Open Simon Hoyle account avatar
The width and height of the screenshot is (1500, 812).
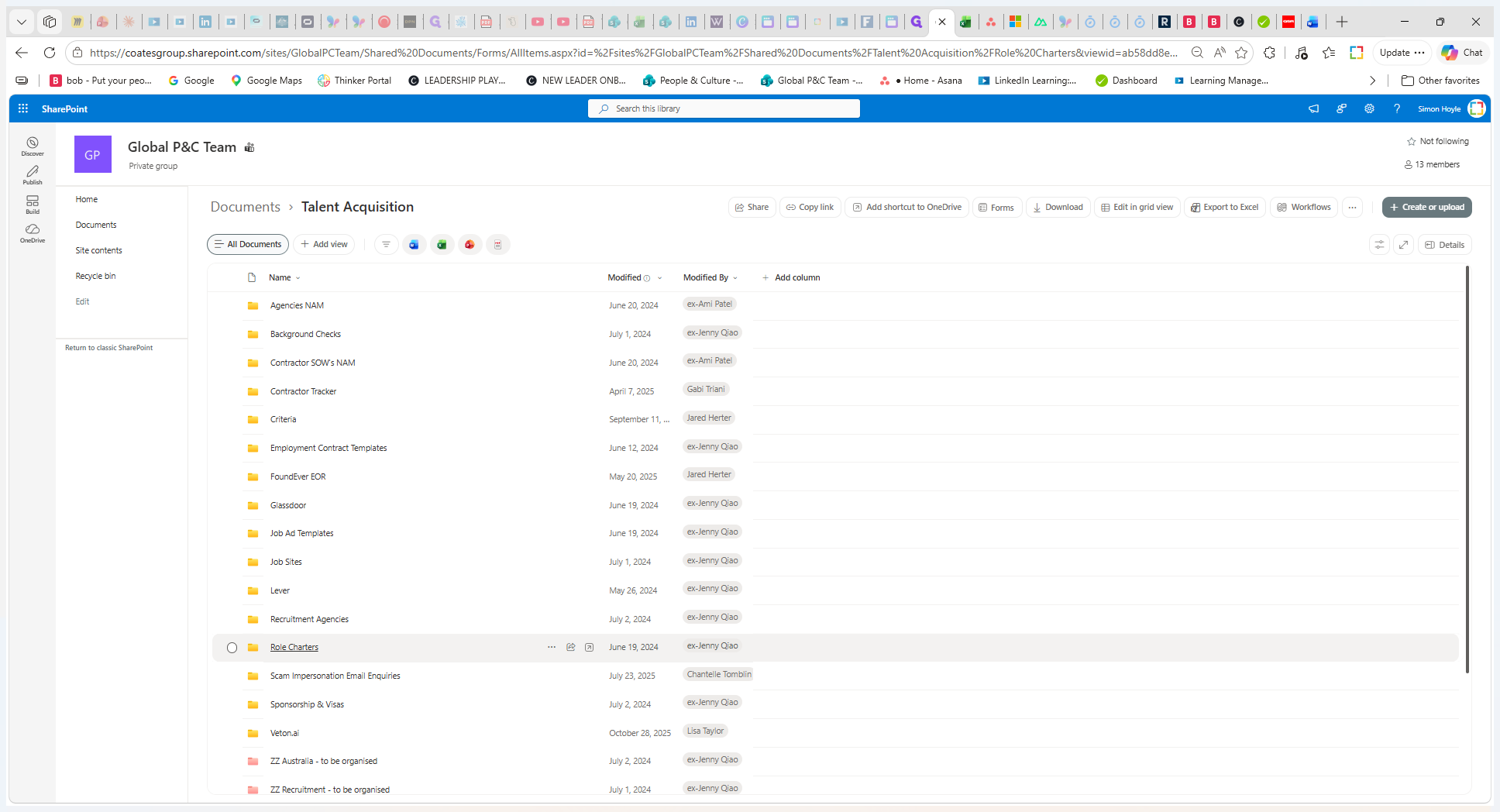click(1477, 108)
